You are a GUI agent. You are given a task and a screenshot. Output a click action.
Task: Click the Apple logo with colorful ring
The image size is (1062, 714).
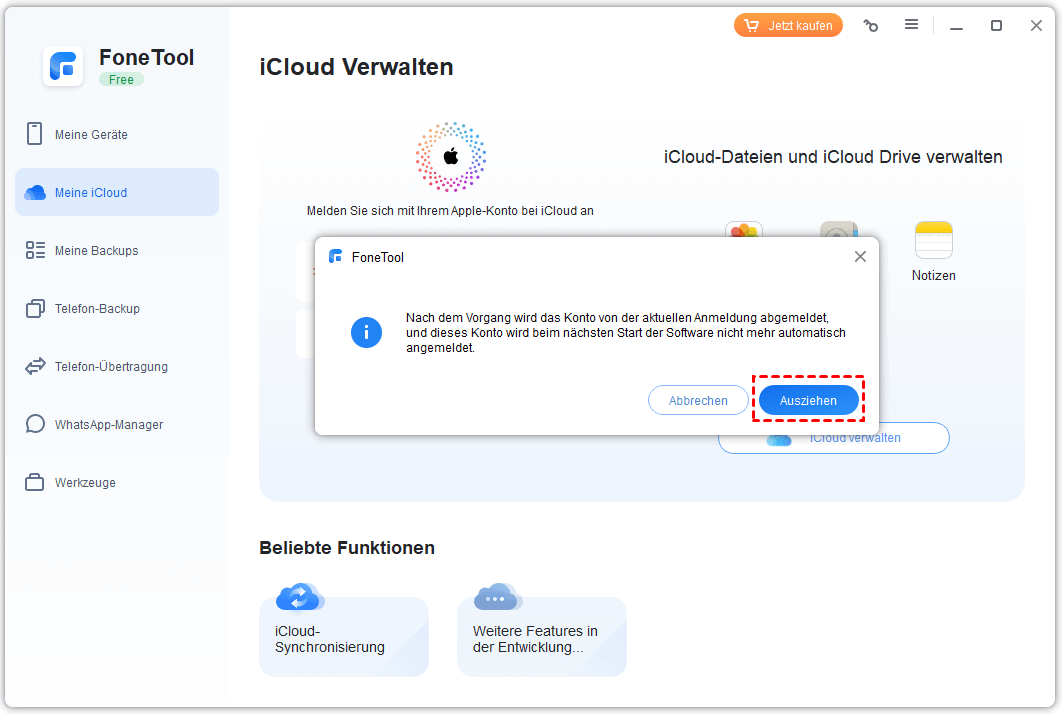(x=450, y=157)
